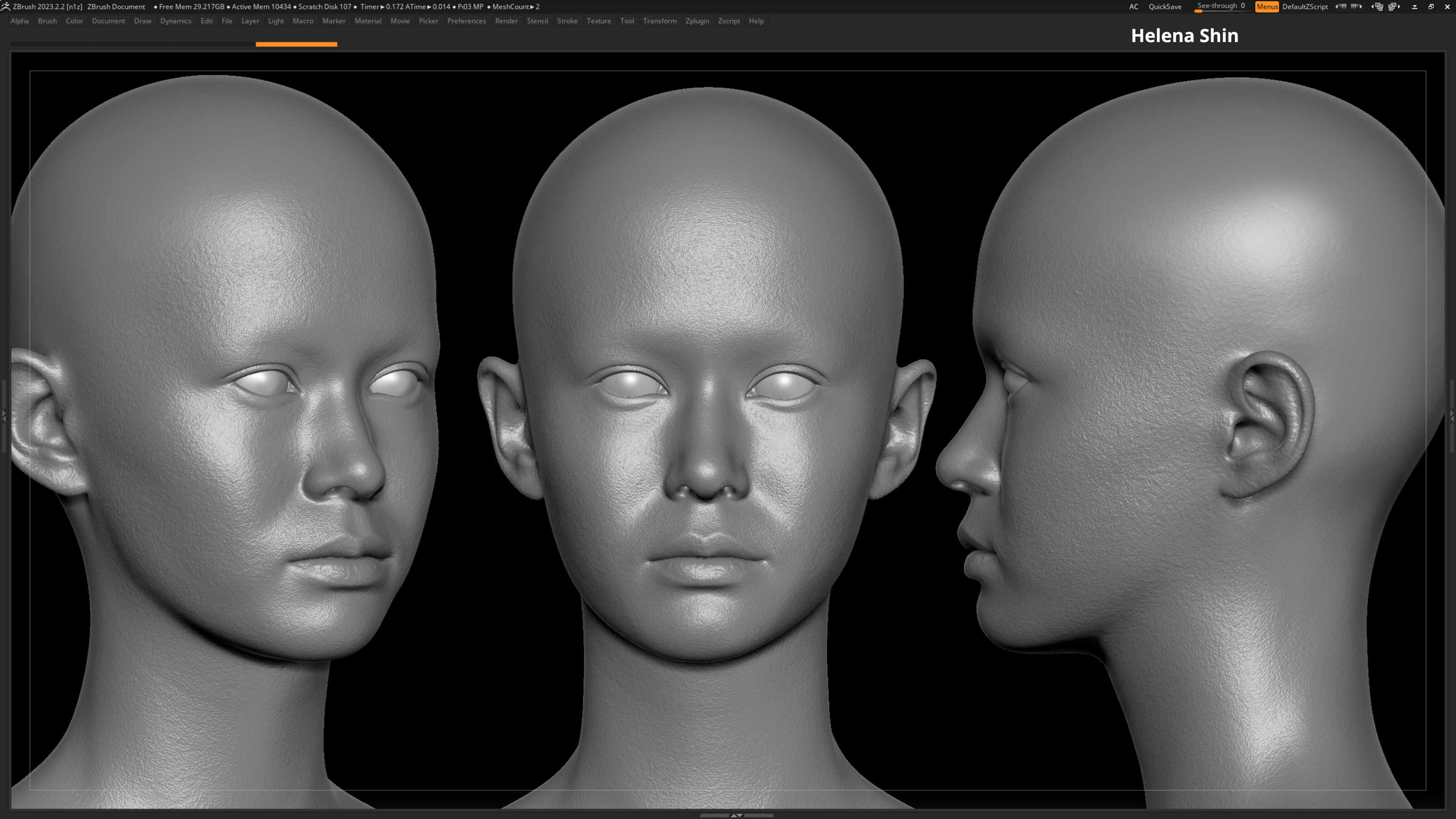Open the Zscript menu

728,21
